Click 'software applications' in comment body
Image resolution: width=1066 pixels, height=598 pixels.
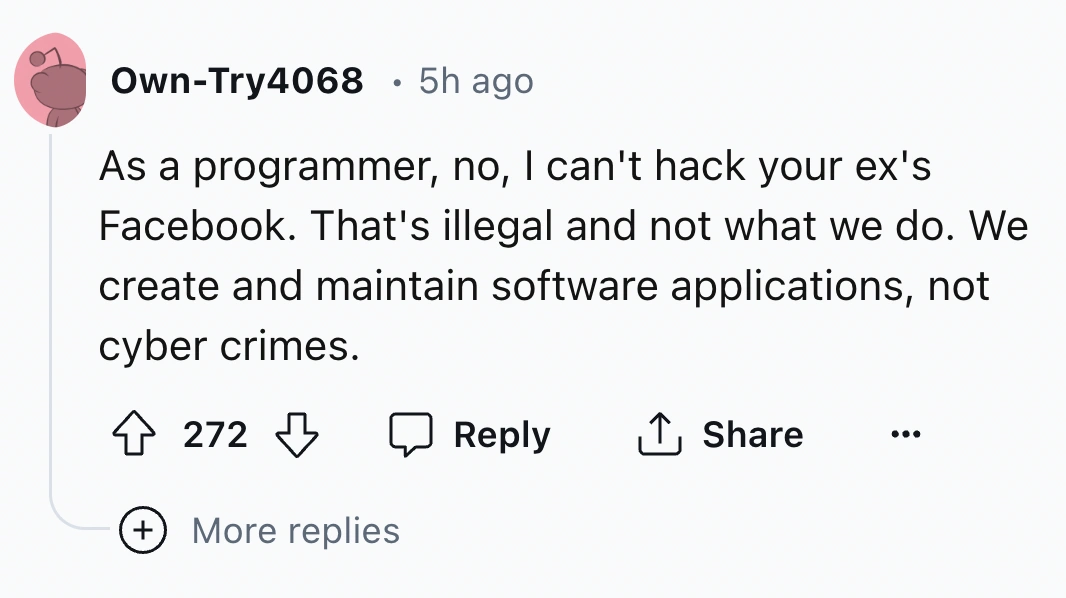(702, 287)
